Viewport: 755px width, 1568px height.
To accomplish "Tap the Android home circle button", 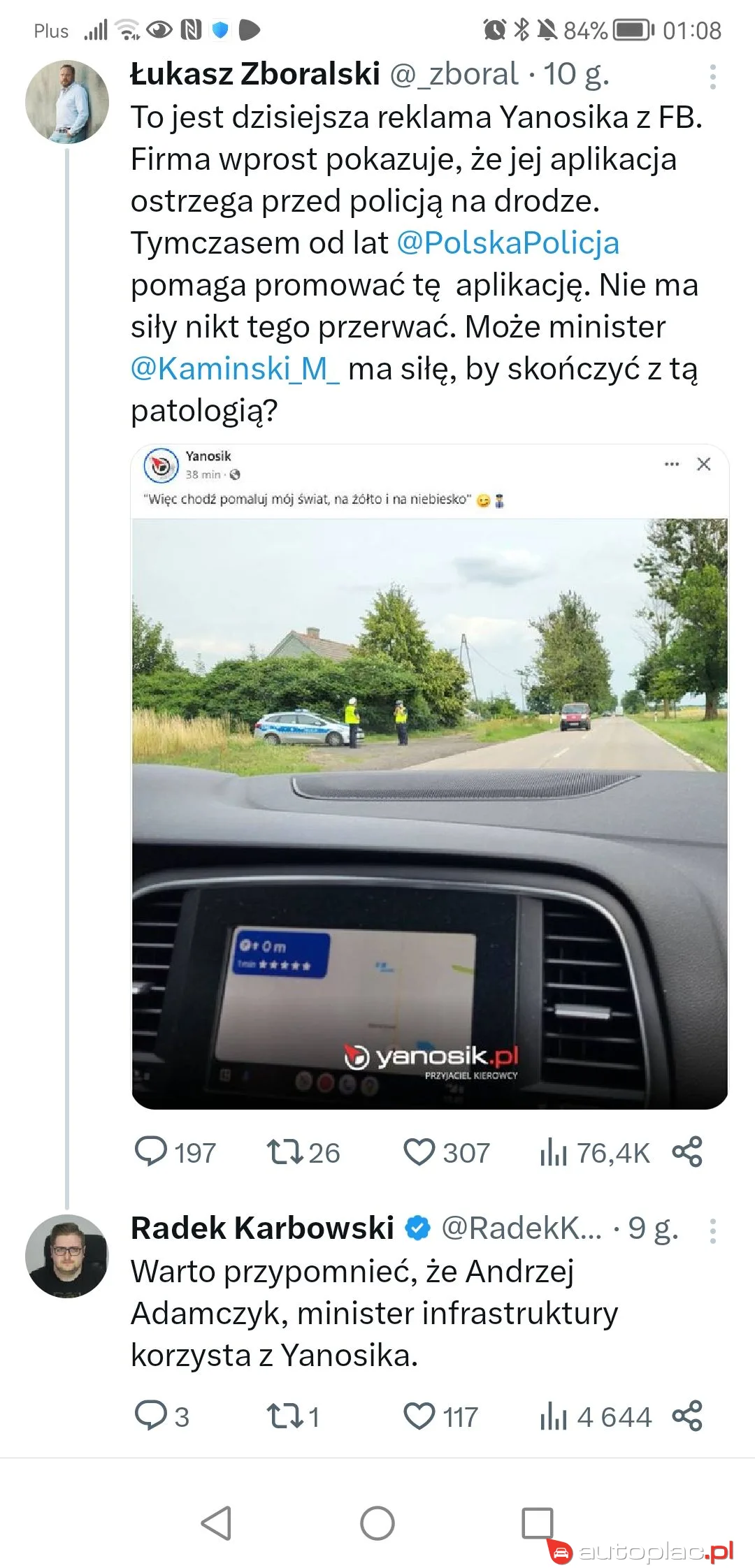I will (x=377, y=1523).
